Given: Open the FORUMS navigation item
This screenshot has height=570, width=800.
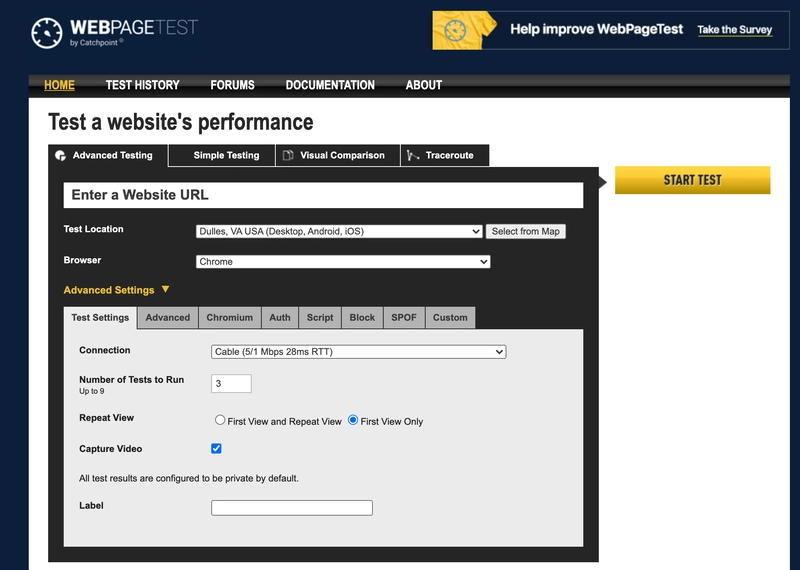Looking at the screenshot, I should (x=232, y=85).
